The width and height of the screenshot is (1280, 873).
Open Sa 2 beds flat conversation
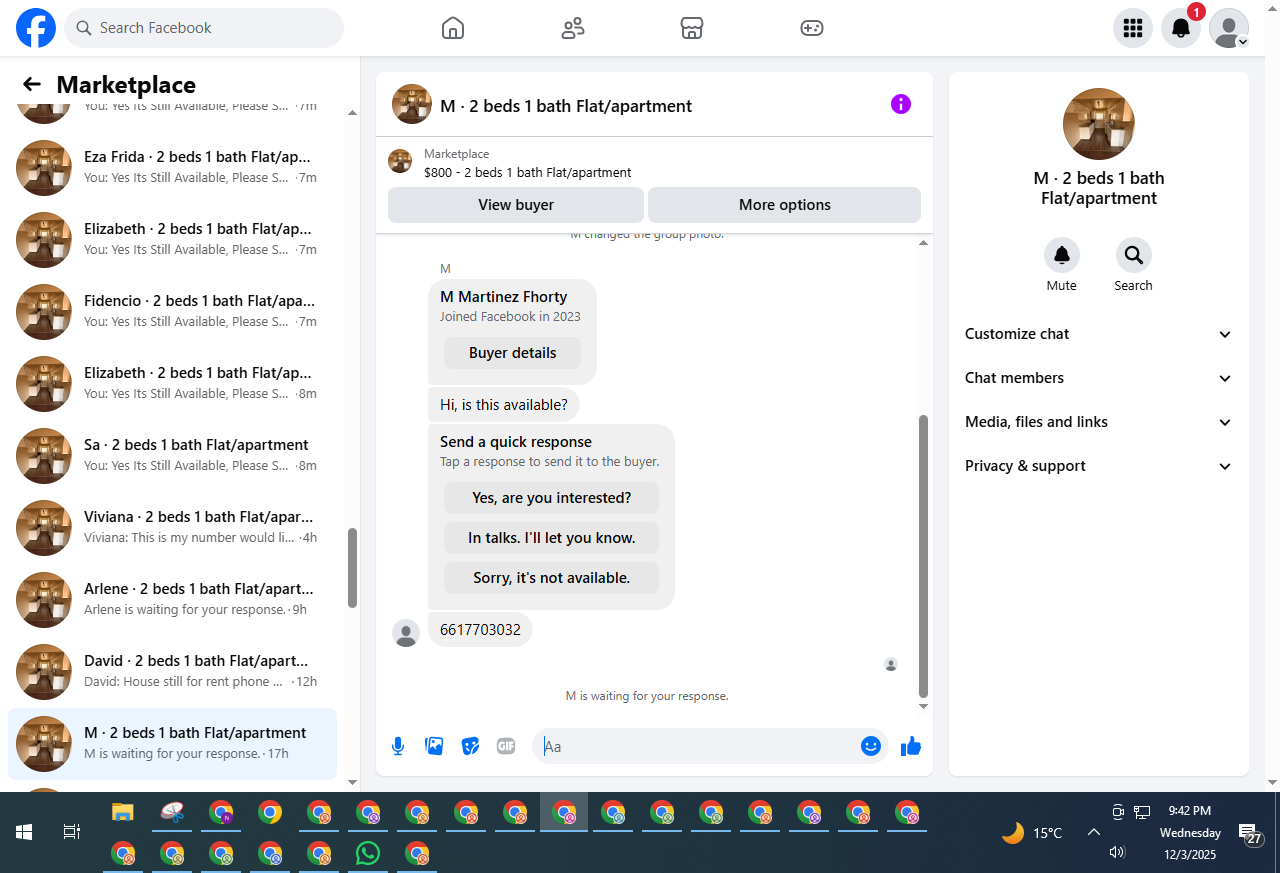pos(172,456)
